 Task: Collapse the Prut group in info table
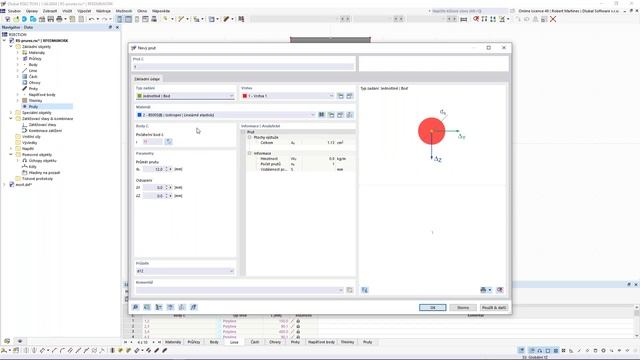point(243,132)
